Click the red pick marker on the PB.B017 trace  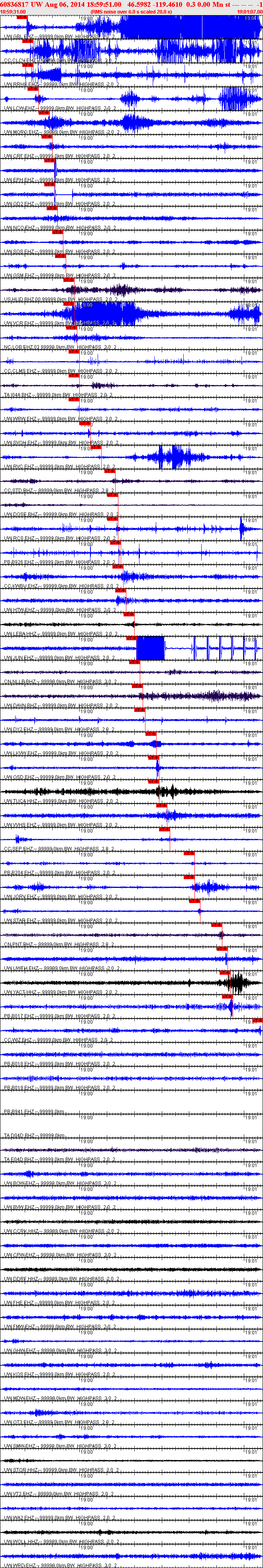[x=228, y=996]
